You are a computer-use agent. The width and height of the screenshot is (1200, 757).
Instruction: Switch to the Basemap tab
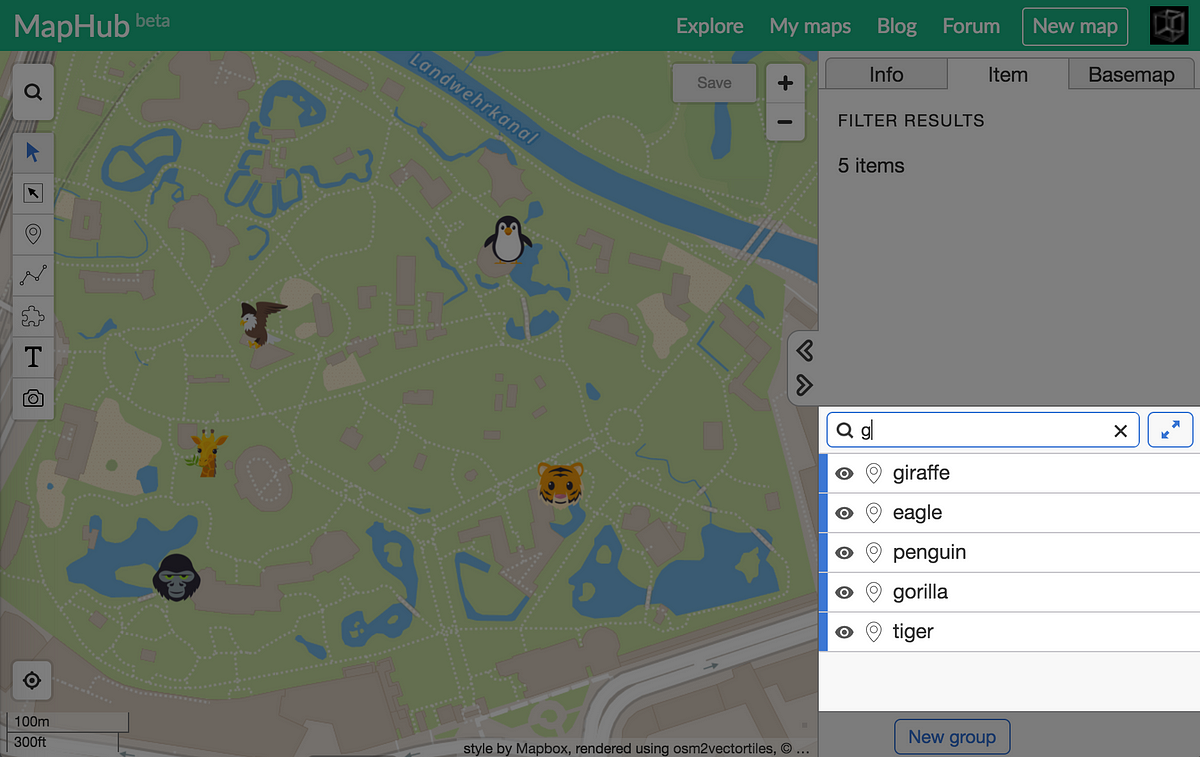point(1131,73)
